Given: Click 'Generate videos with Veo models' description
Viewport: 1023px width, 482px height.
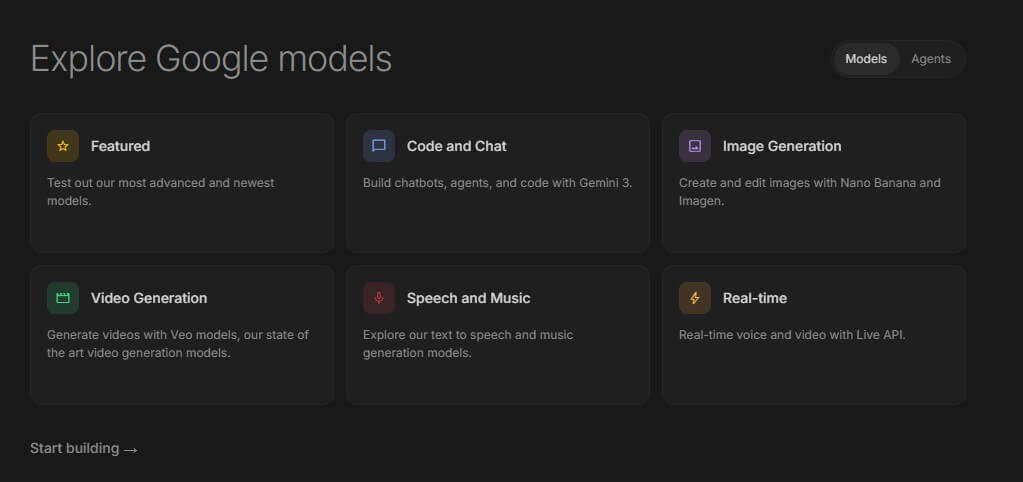Looking at the screenshot, I should click(178, 344).
